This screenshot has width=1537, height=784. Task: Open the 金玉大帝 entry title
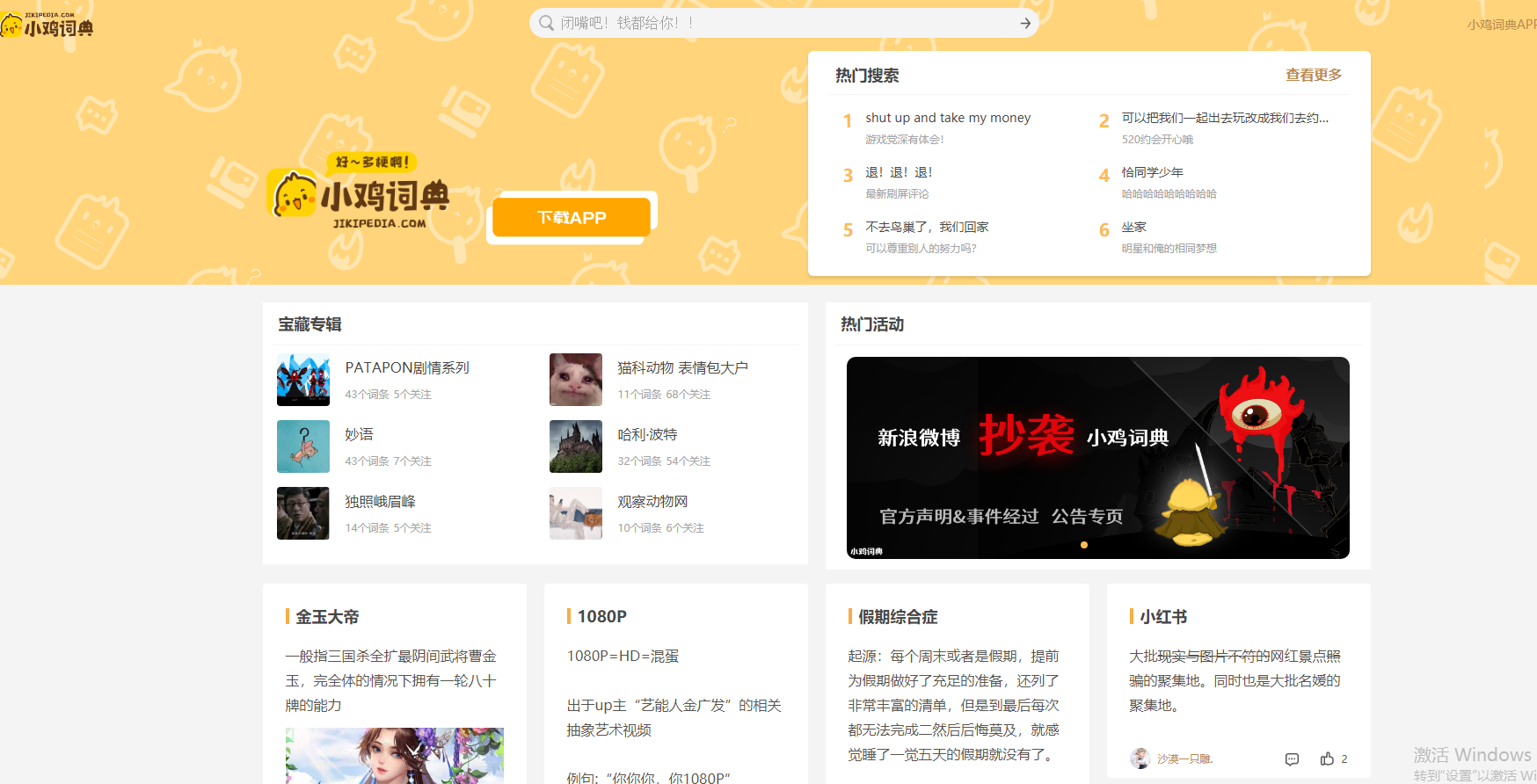click(x=327, y=617)
